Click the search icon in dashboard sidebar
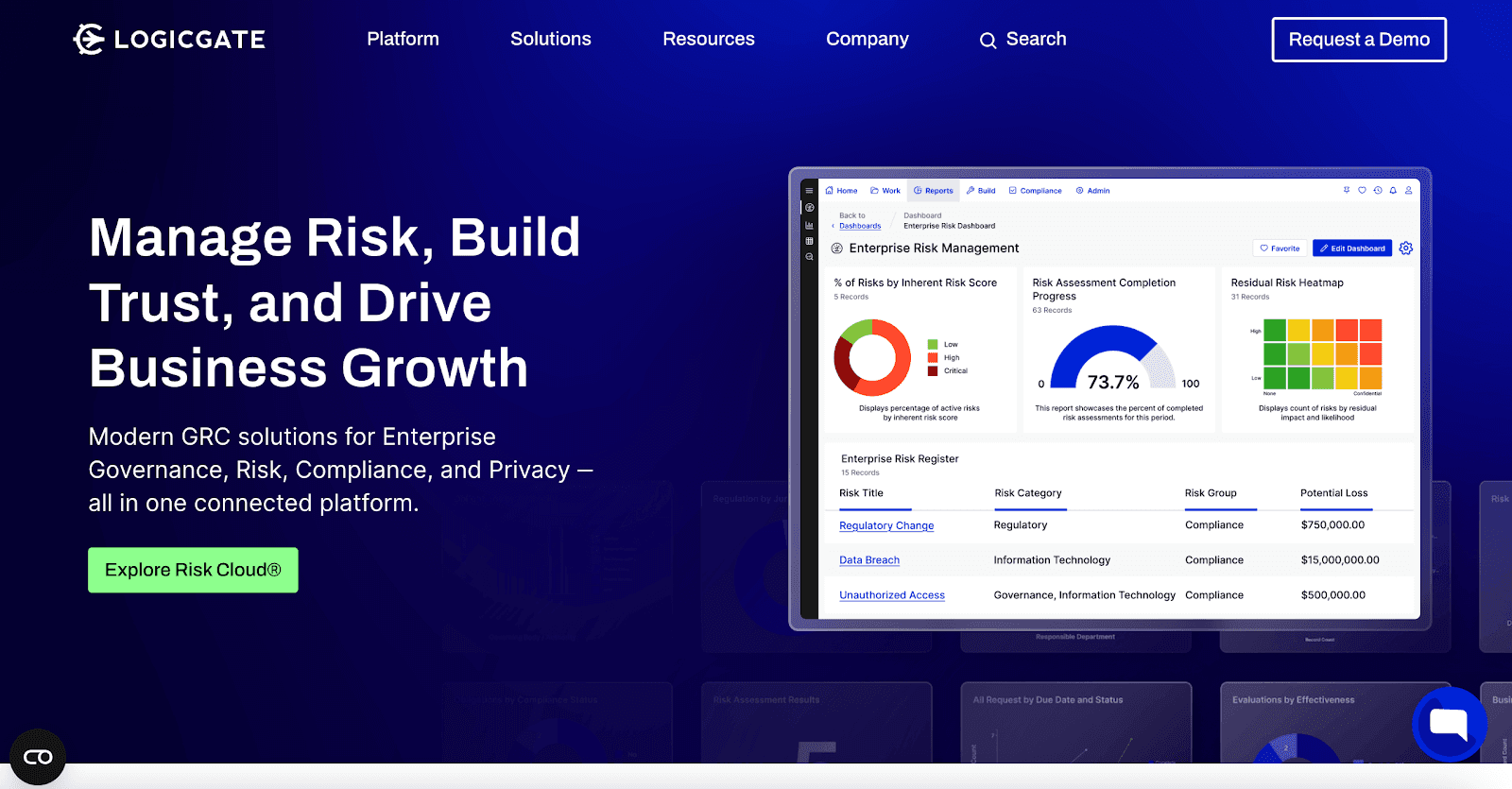This screenshot has width=1512, height=789. (809, 257)
